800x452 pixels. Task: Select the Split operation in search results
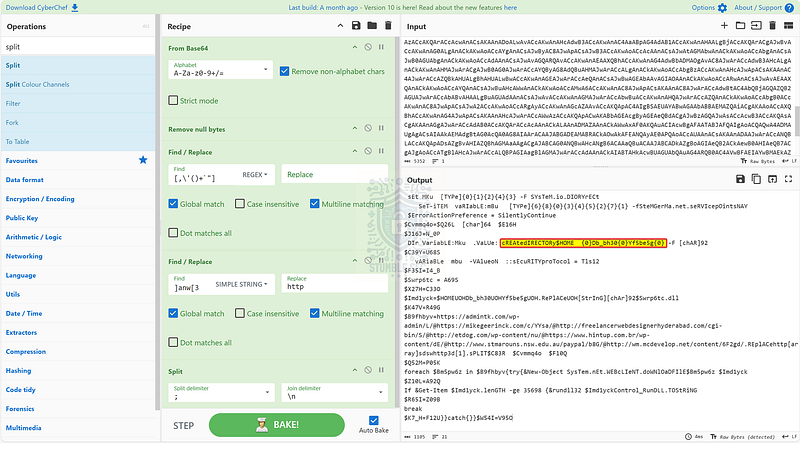click(x=78, y=65)
